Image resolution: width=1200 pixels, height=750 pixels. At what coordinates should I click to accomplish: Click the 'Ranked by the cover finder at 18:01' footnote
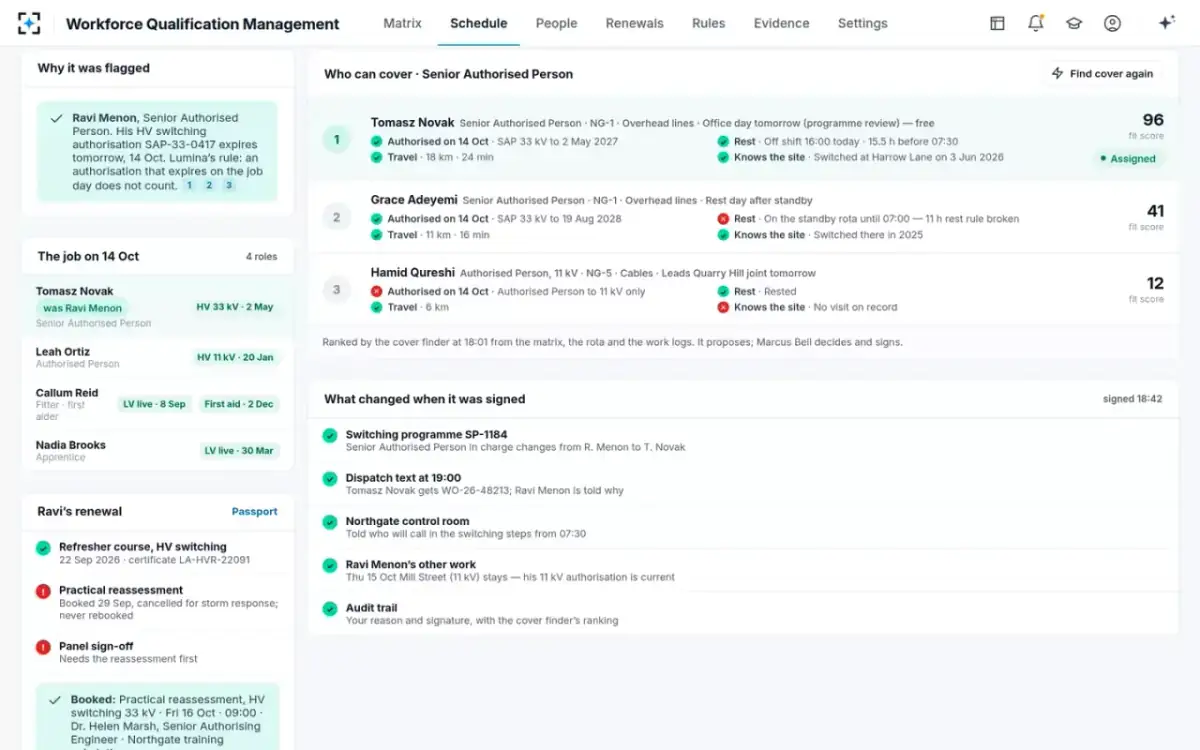[612, 342]
